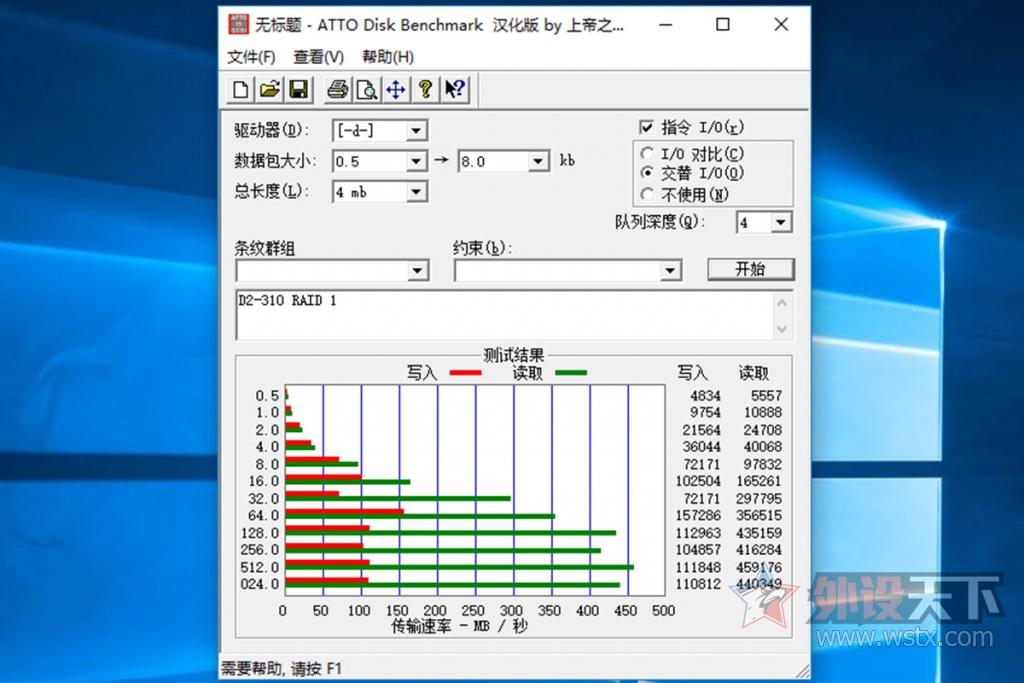
Task: Expand the 总长度 4 mb dropdown
Action: point(416,192)
